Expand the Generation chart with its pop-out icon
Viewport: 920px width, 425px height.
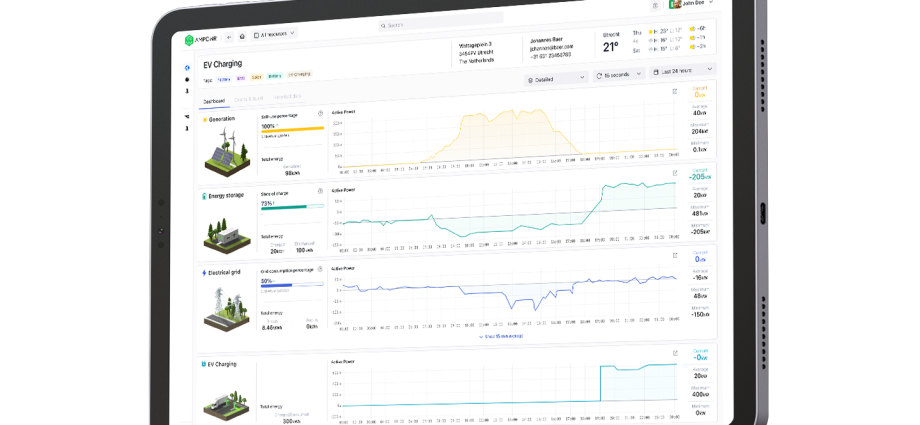click(x=675, y=91)
